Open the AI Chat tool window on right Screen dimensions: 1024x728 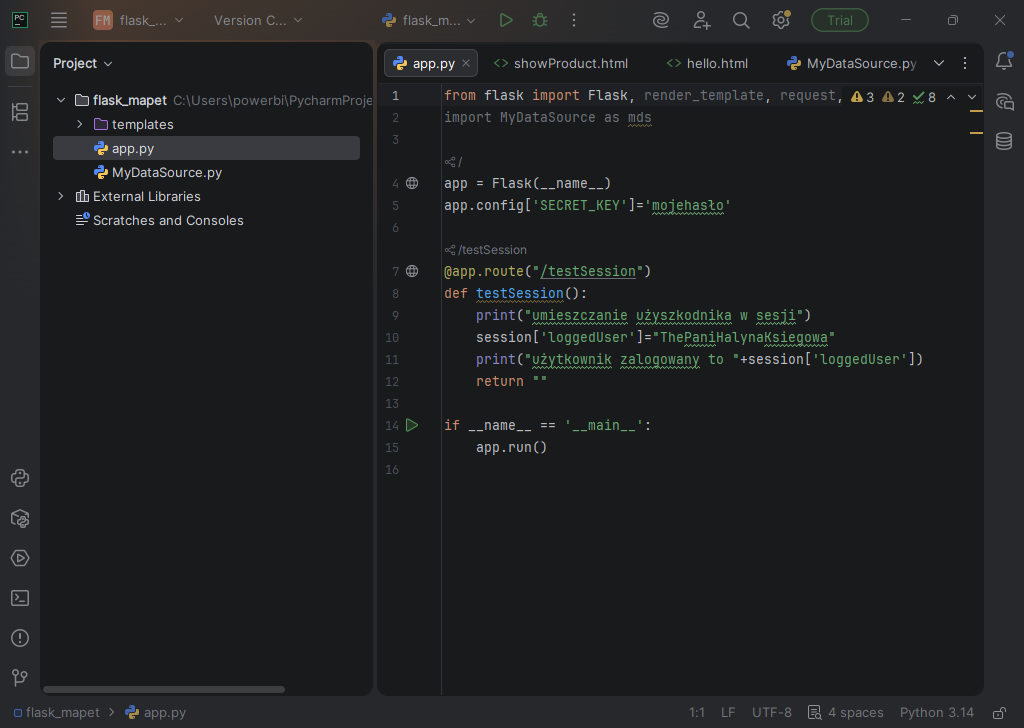click(1004, 101)
